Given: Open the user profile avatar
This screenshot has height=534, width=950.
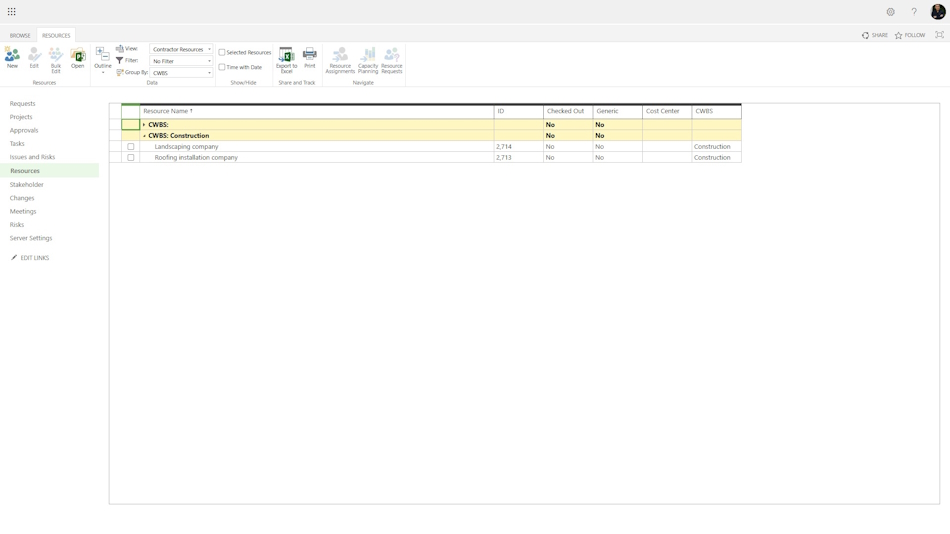Looking at the screenshot, I should pos(937,12).
